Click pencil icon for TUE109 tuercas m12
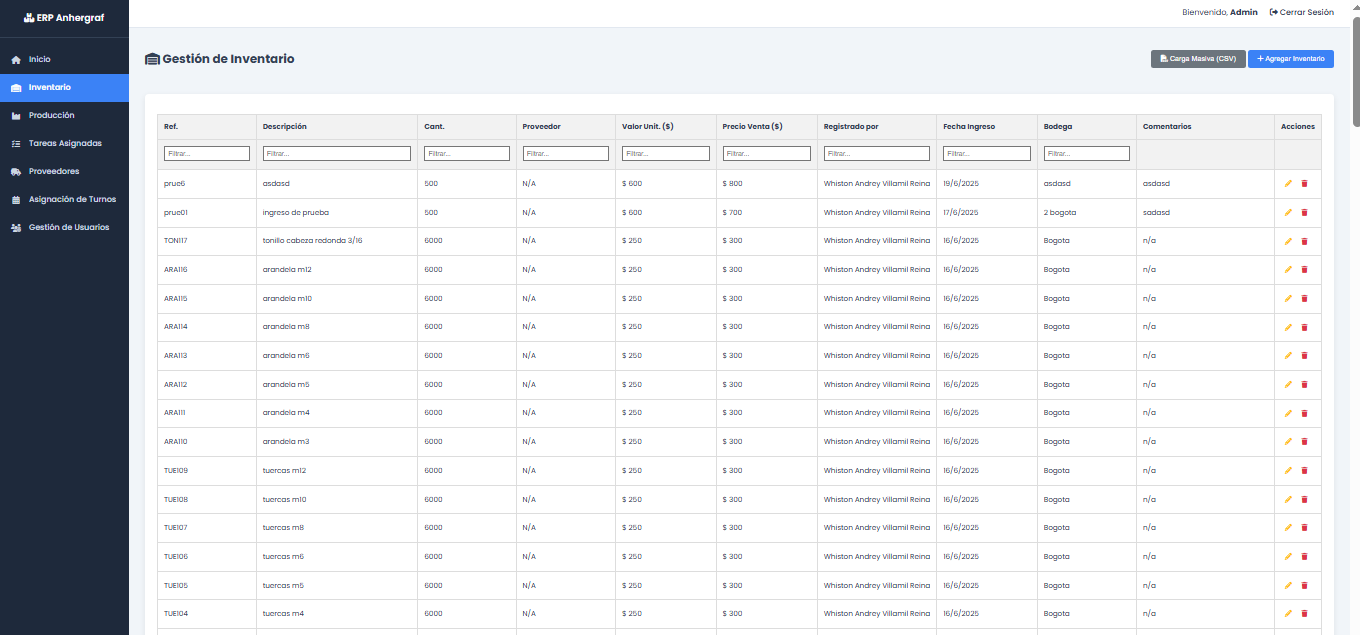Viewport: 1360px width, 635px height. (x=1288, y=471)
